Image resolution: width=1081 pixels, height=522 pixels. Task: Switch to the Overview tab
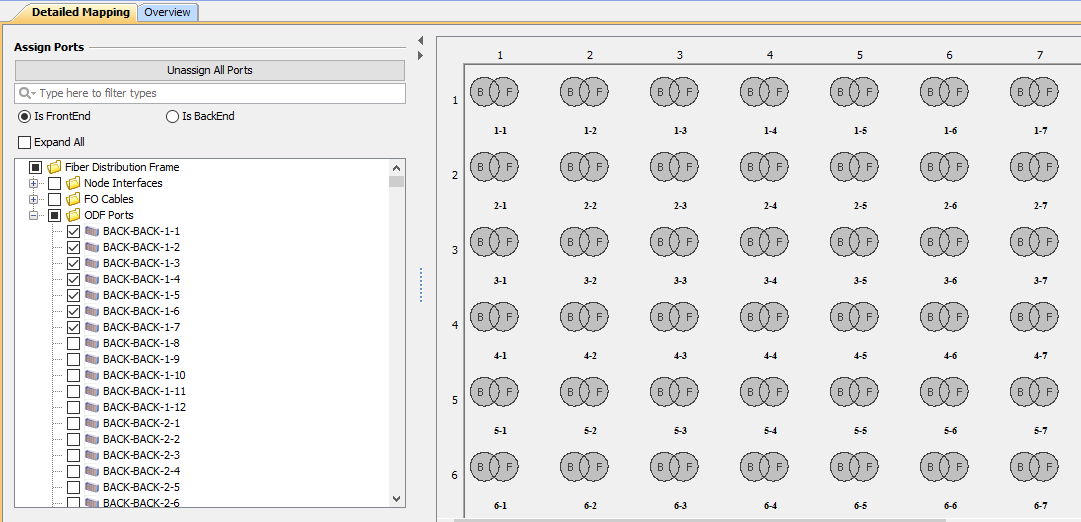click(x=168, y=12)
